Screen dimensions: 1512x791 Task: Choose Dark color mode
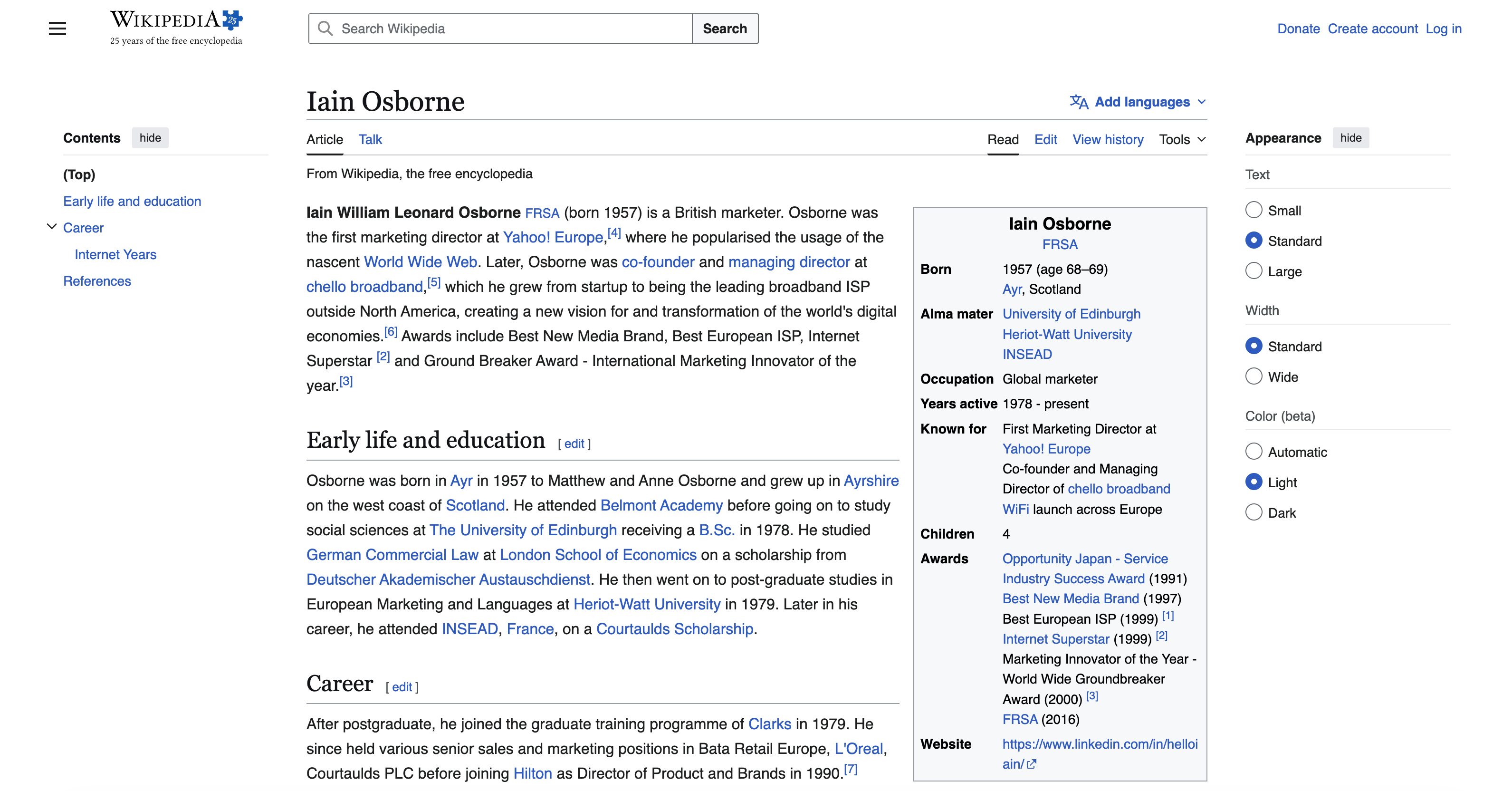tap(1254, 512)
